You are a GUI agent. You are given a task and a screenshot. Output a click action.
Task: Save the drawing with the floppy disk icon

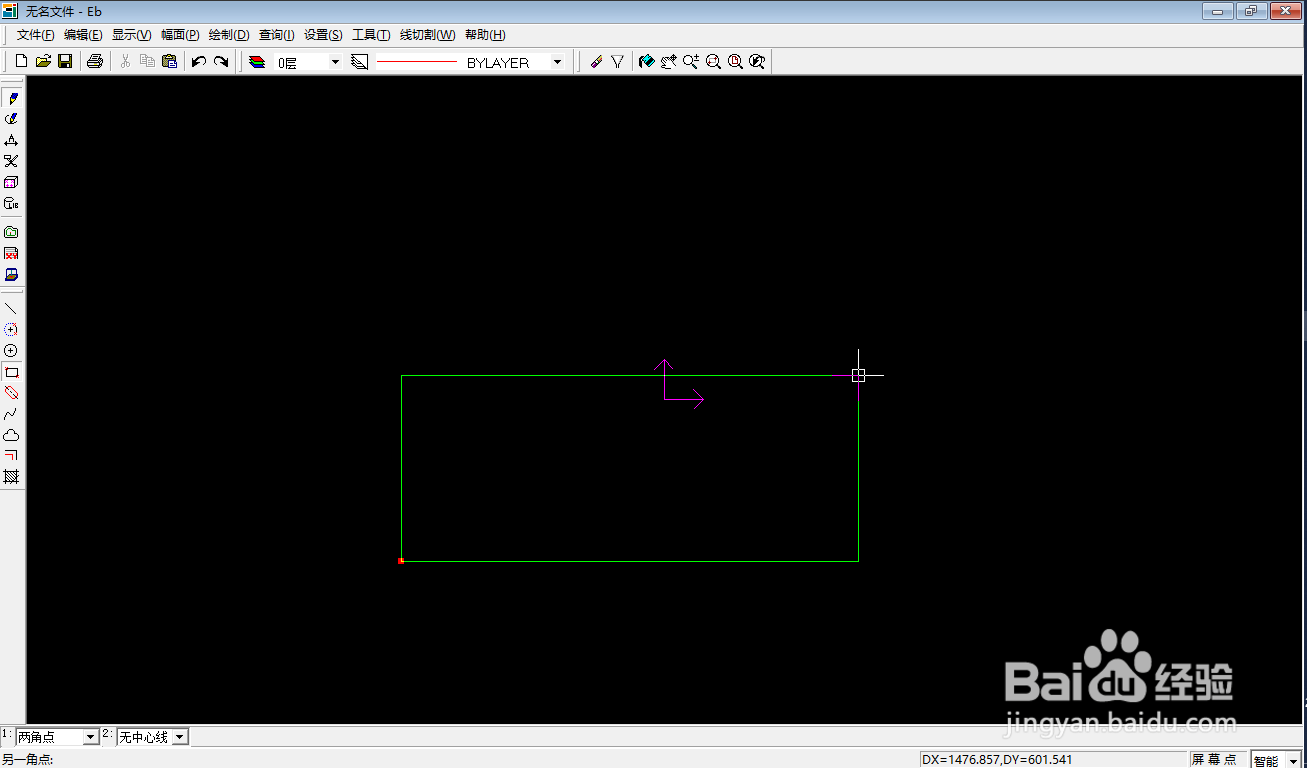65,62
